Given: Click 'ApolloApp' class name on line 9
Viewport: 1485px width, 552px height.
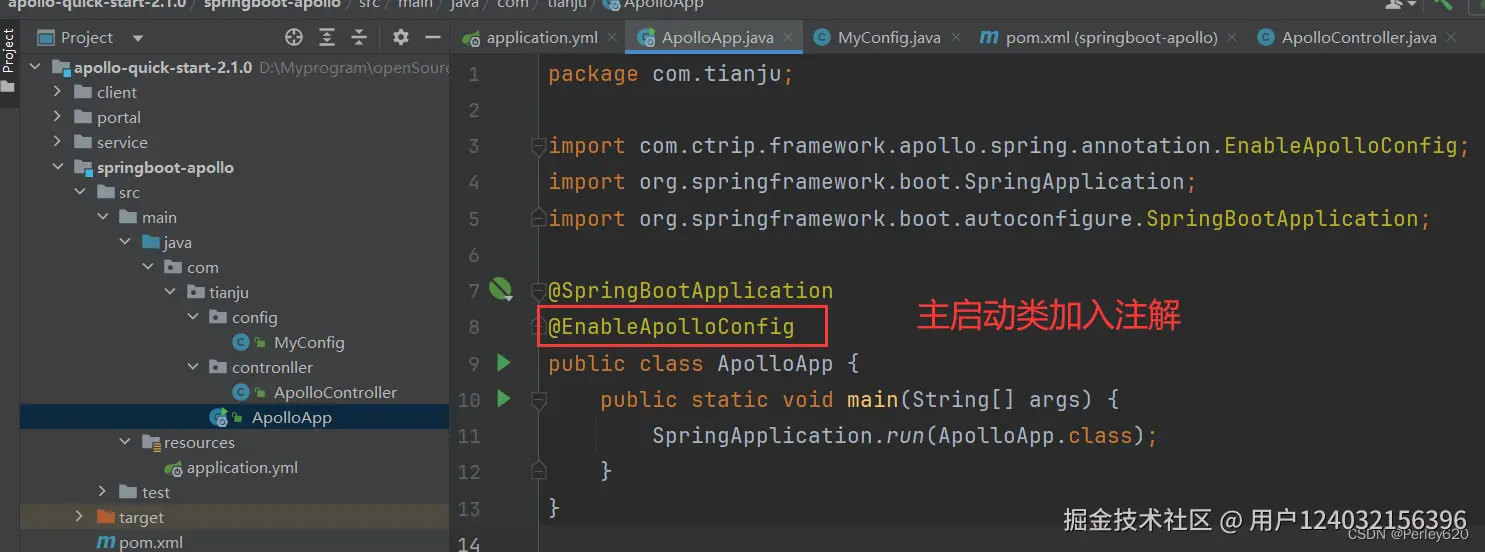Looking at the screenshot, I should pos(775,363).
